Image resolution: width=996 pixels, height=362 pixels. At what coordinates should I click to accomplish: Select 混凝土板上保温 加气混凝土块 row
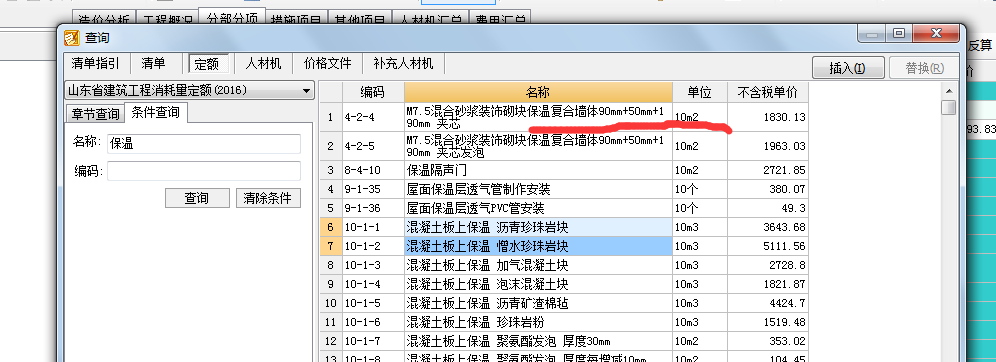click(x=538, y=265)
